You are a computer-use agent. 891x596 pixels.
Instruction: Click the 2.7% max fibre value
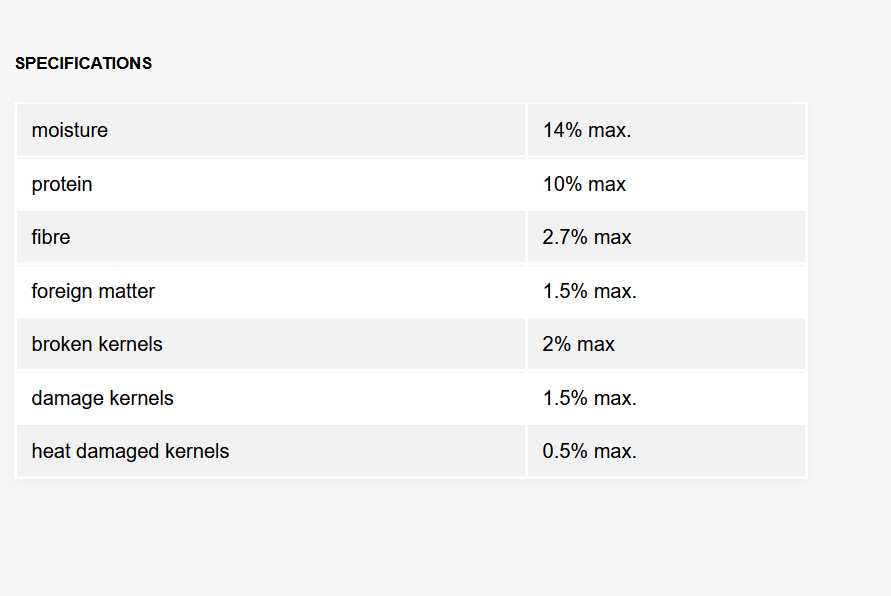point(587,237)
